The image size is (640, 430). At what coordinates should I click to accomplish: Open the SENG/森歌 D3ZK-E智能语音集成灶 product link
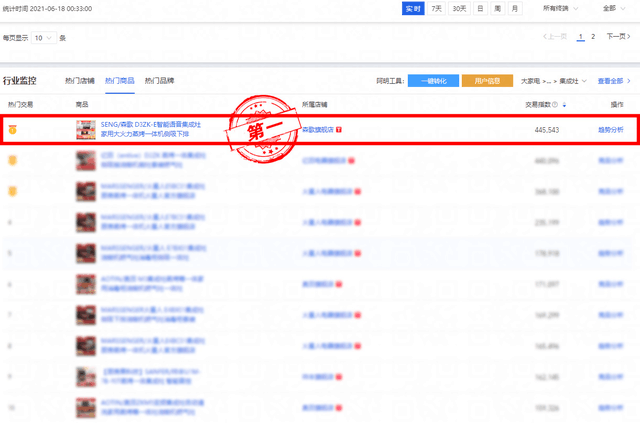point(151,129)
